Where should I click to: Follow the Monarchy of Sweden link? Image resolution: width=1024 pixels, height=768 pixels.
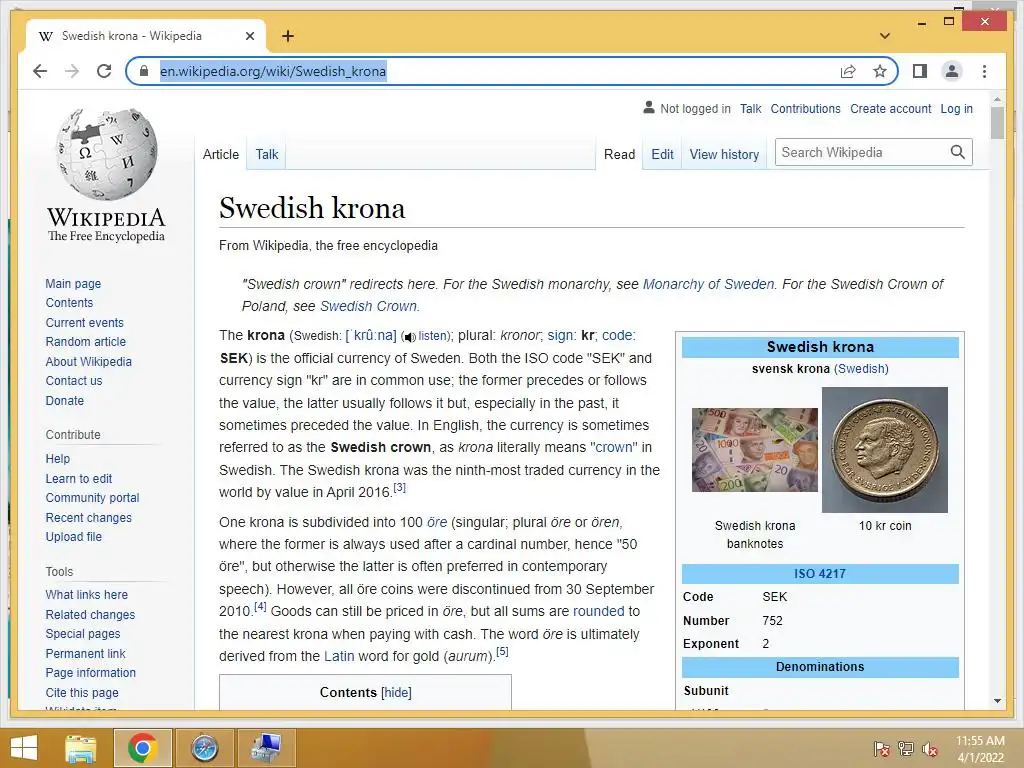[708, 284]
